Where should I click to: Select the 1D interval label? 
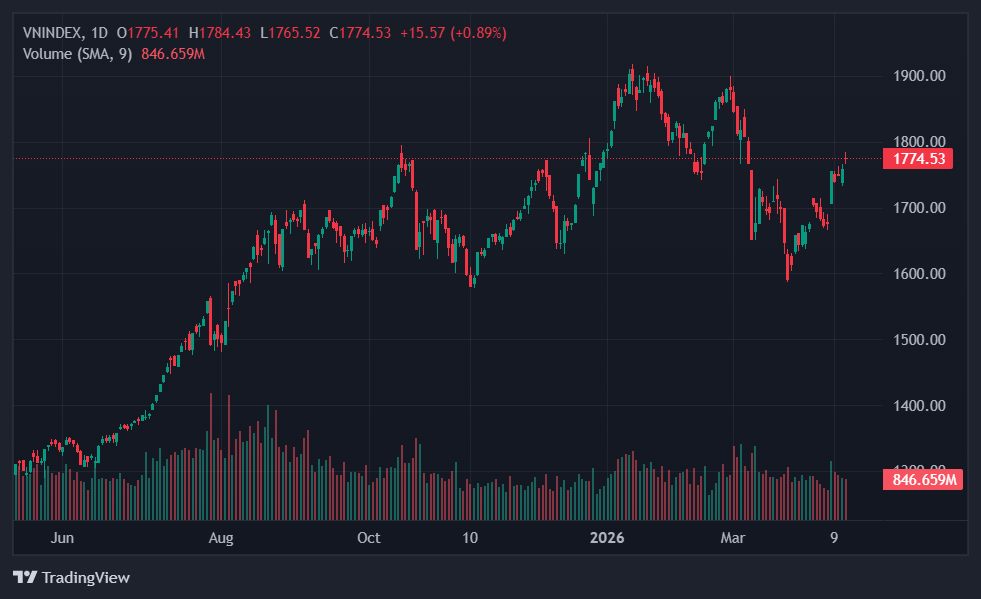[99, 33]
